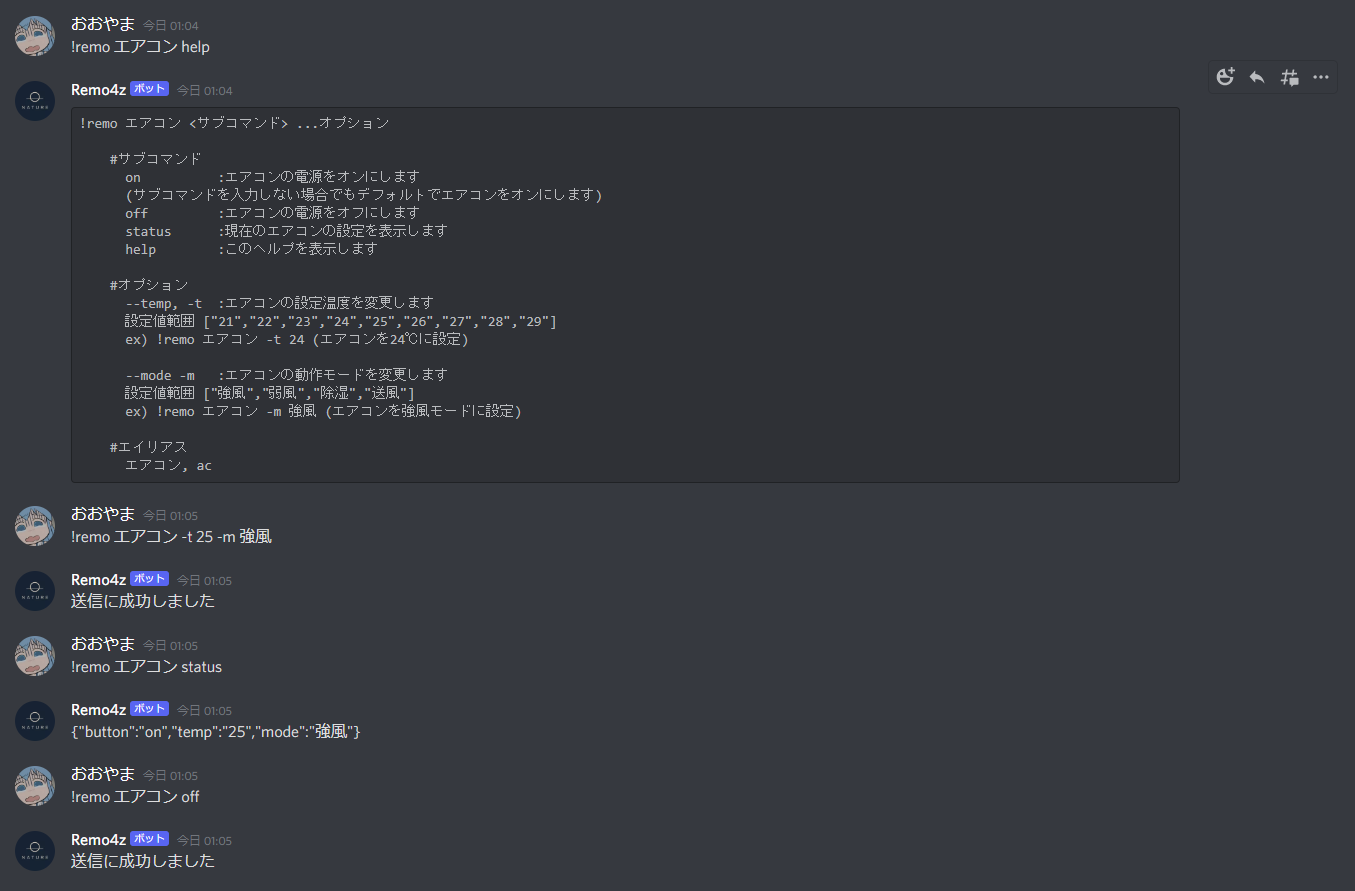This screenshot has height=891, width=1355.
Task: Click the status JSON response message
Action: pos(215,732)
